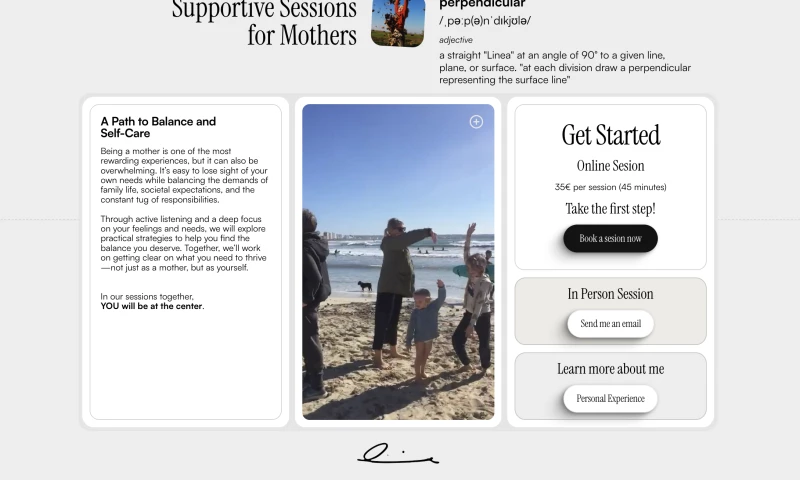Click the A Path to Balance heading

tap(158, 127)
